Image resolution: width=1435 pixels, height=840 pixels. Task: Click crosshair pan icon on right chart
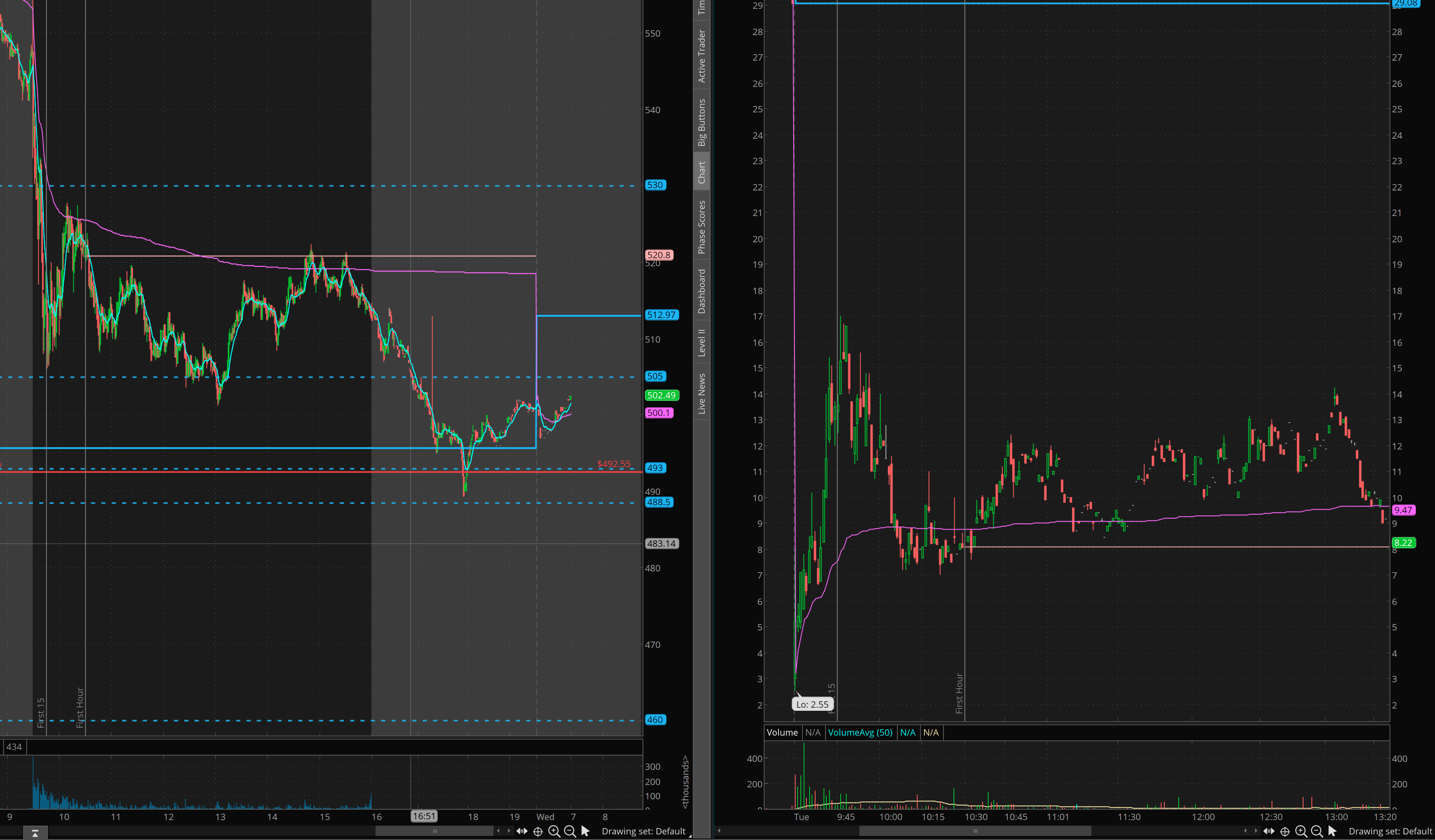pyautogui.click(x=1285, y=832)
